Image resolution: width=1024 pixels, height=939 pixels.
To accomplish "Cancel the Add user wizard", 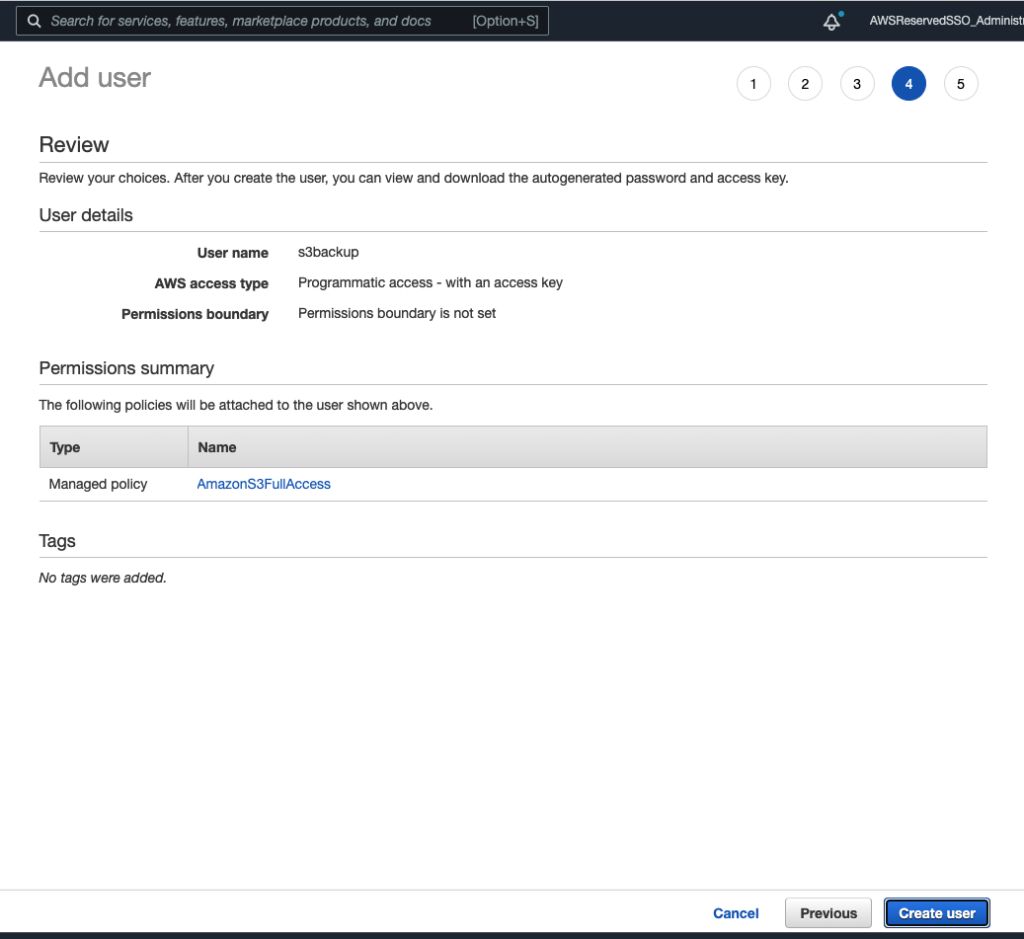I will pyautogui.click(x=735, y=913).
